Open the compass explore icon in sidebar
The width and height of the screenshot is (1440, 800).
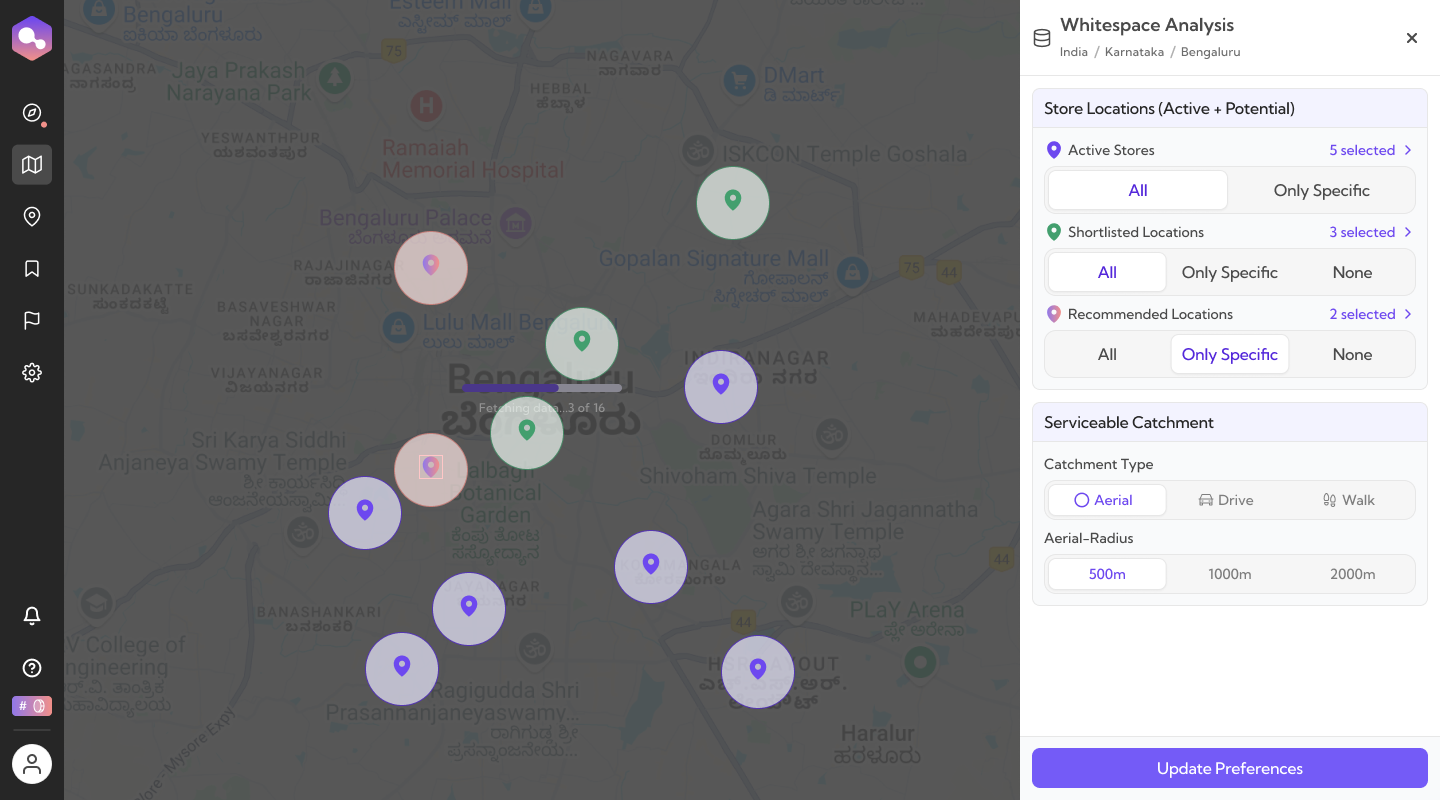pyautogui.click(x=32, y=112)
